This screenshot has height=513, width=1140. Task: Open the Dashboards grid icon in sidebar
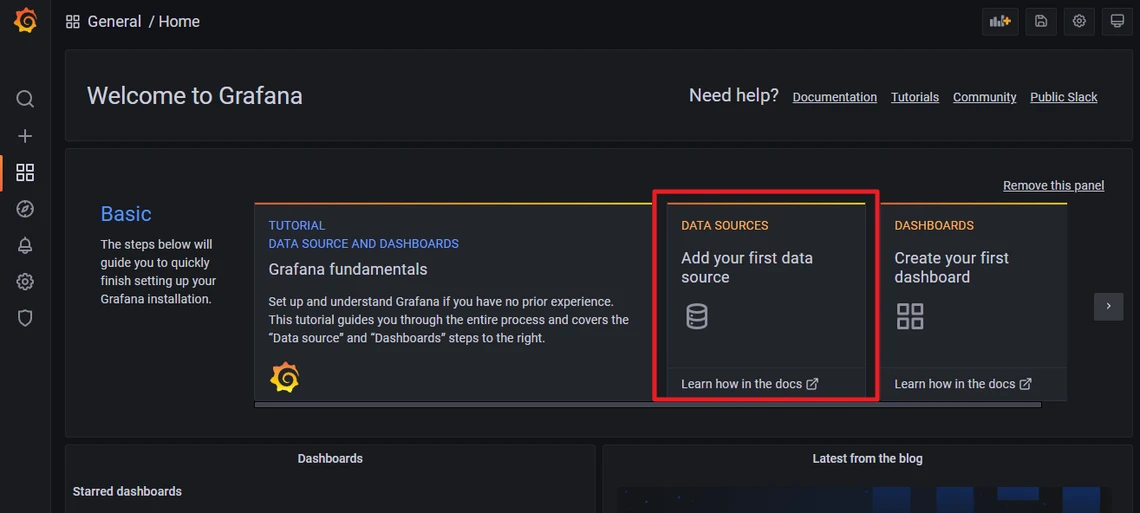[25, 173]
